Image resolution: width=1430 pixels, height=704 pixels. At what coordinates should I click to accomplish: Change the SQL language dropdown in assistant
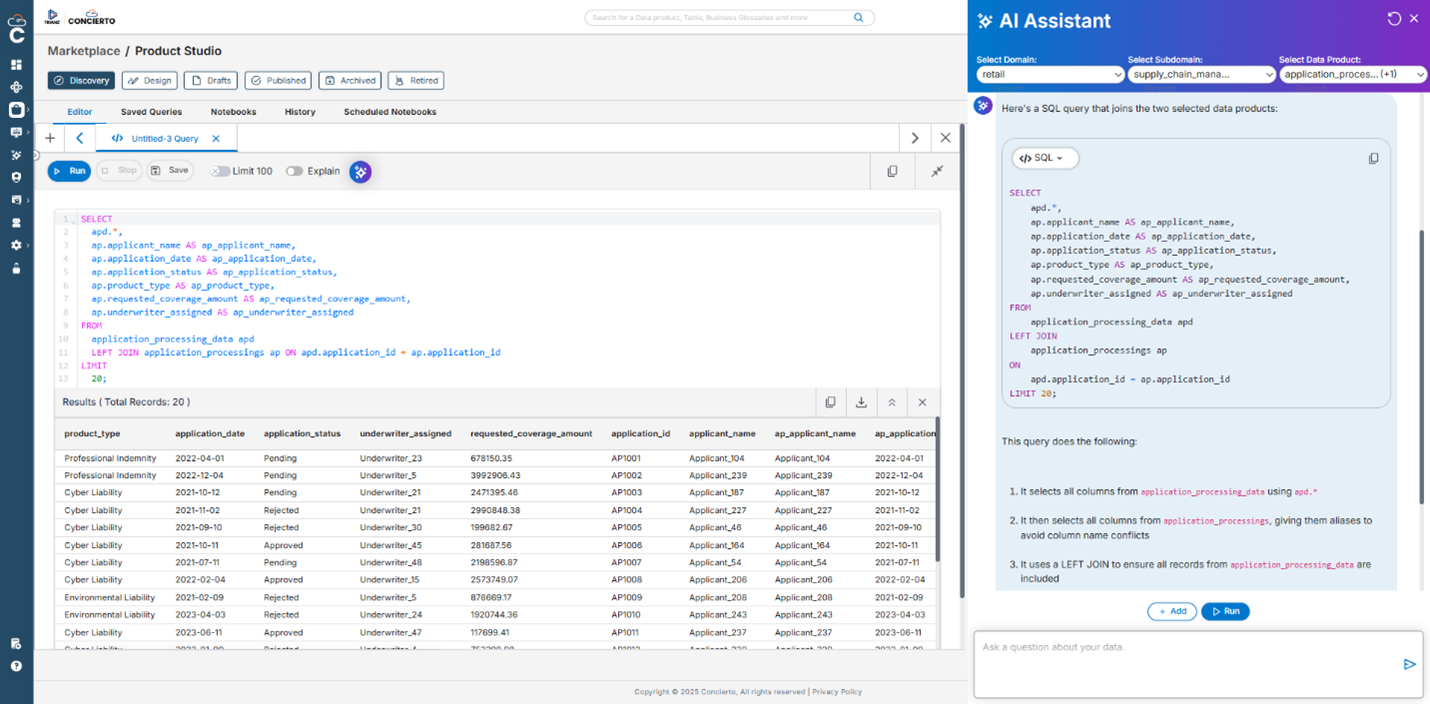1045,158
